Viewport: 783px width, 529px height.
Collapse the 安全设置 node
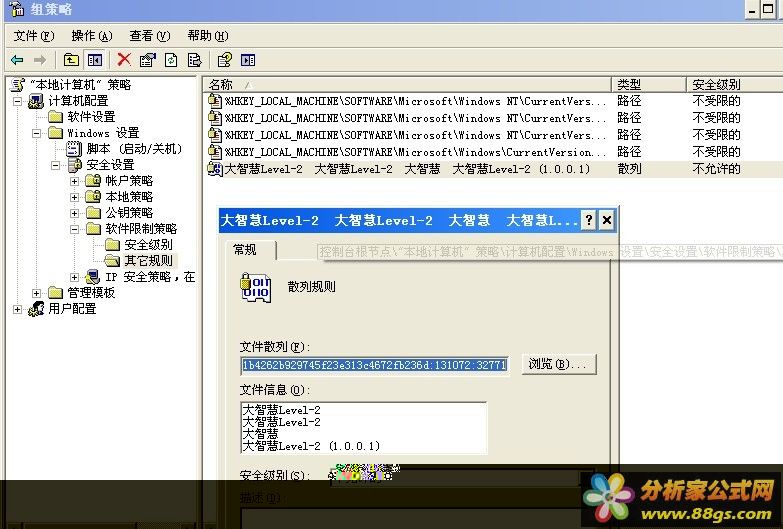click(55, 165)
